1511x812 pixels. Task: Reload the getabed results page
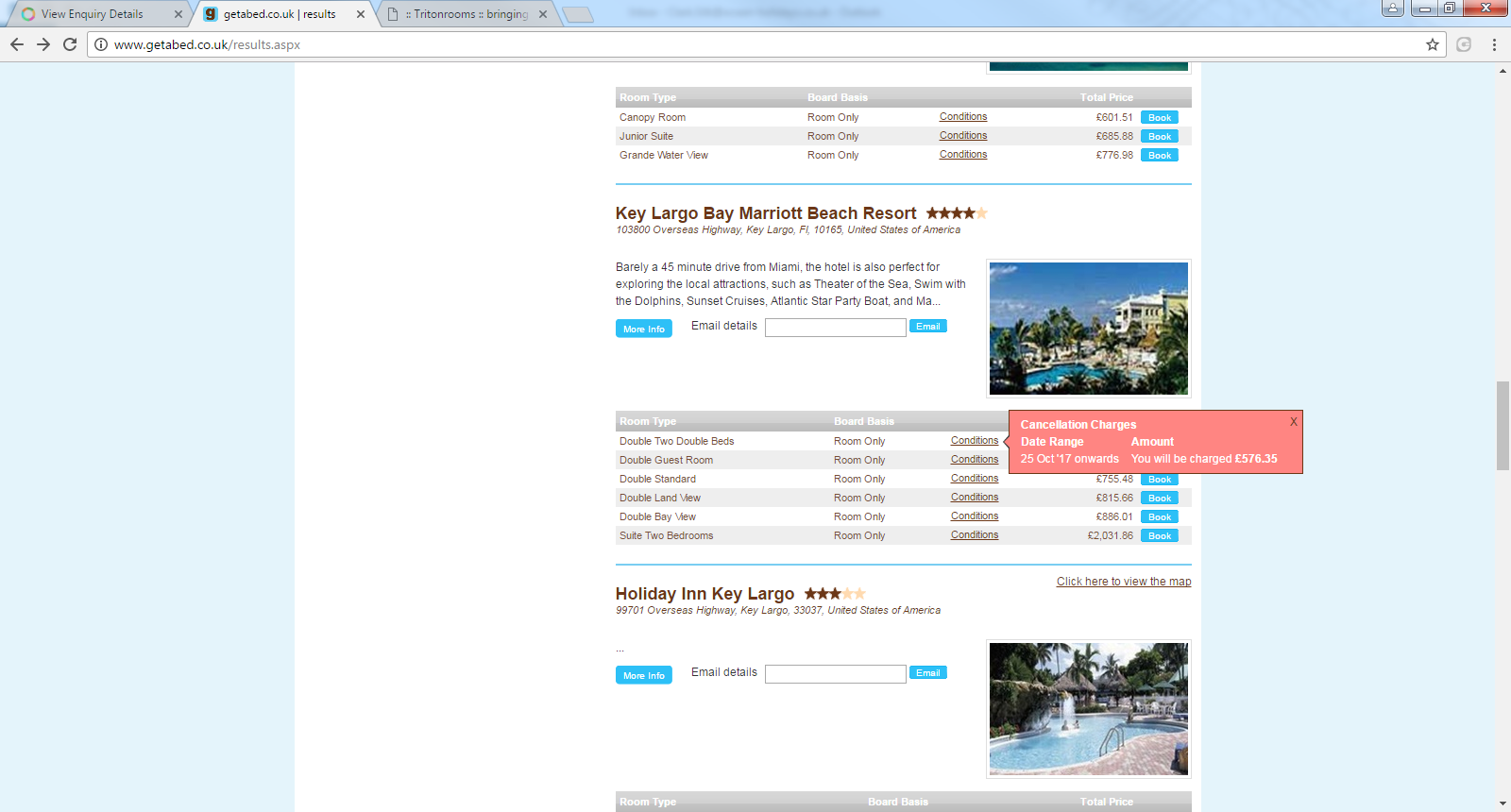pyautogui.click(x=70, y=44)
